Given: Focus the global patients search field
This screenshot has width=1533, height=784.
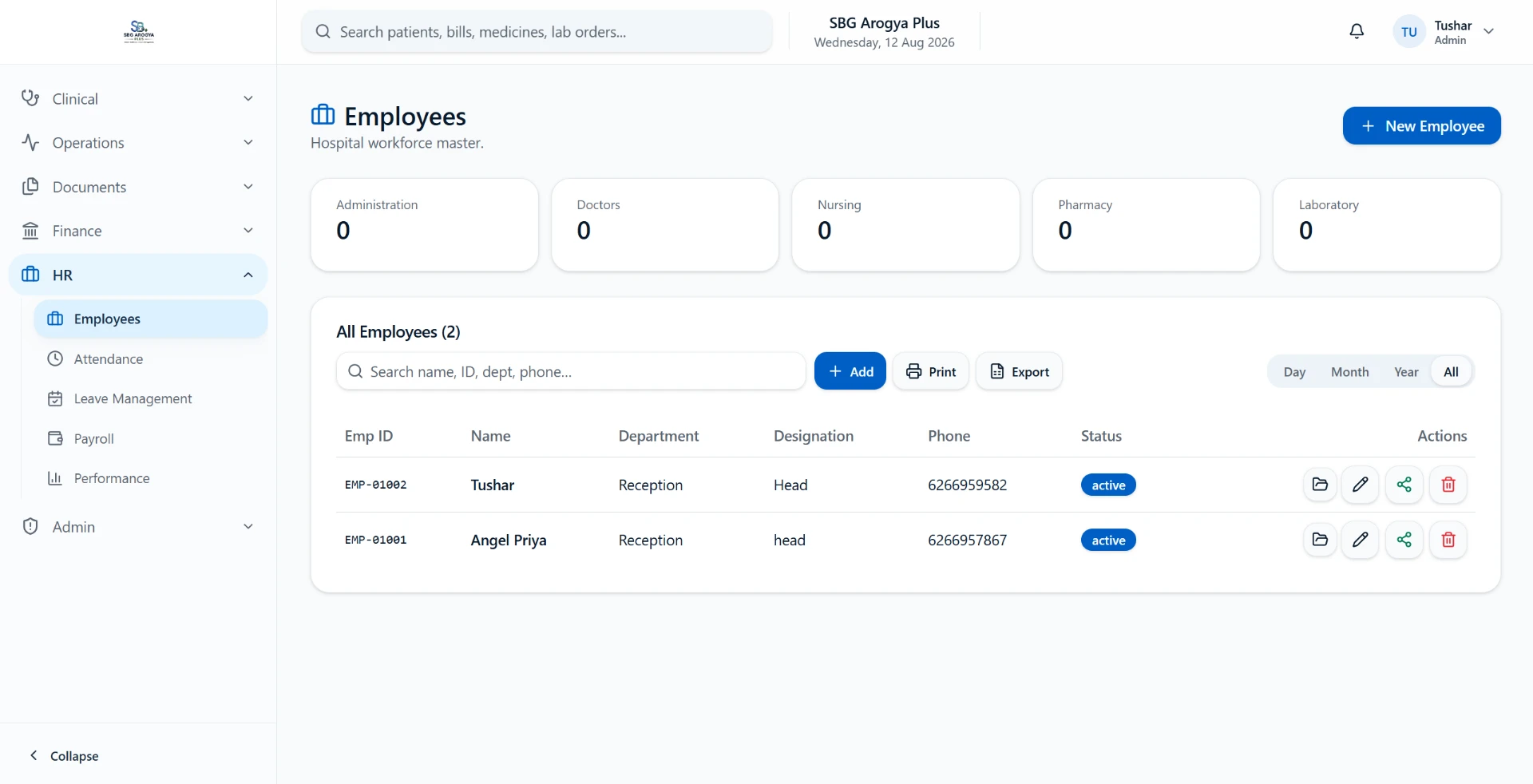Looking at the screenshot, I should 537,31.
